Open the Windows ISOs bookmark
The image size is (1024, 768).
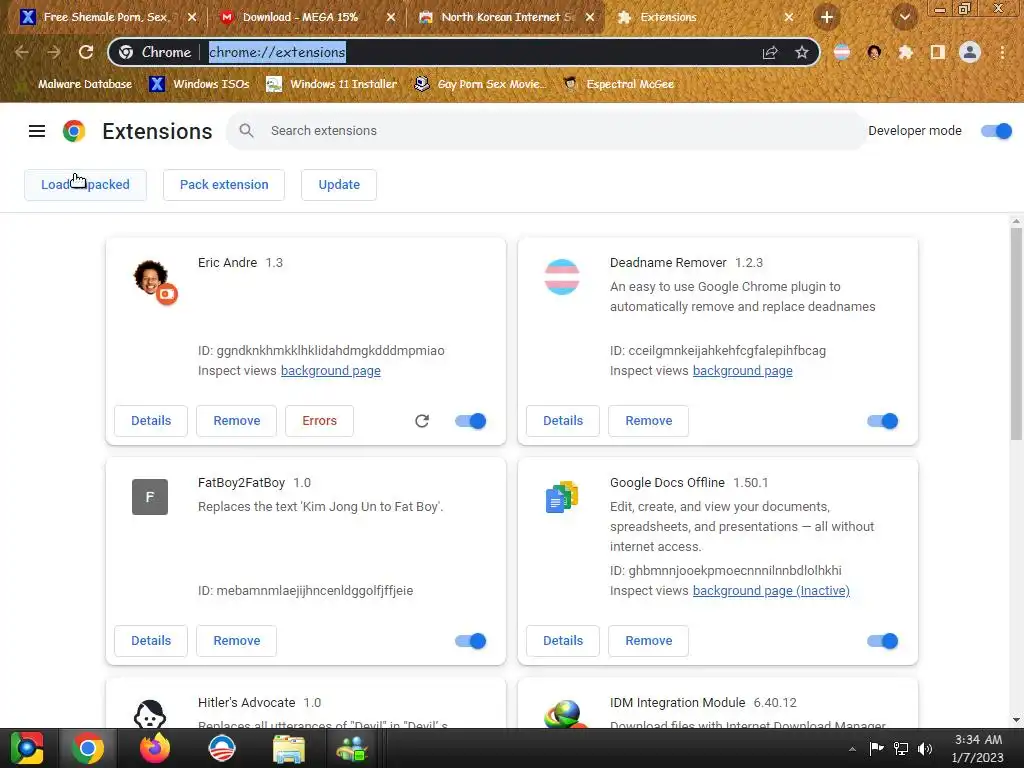199,84
